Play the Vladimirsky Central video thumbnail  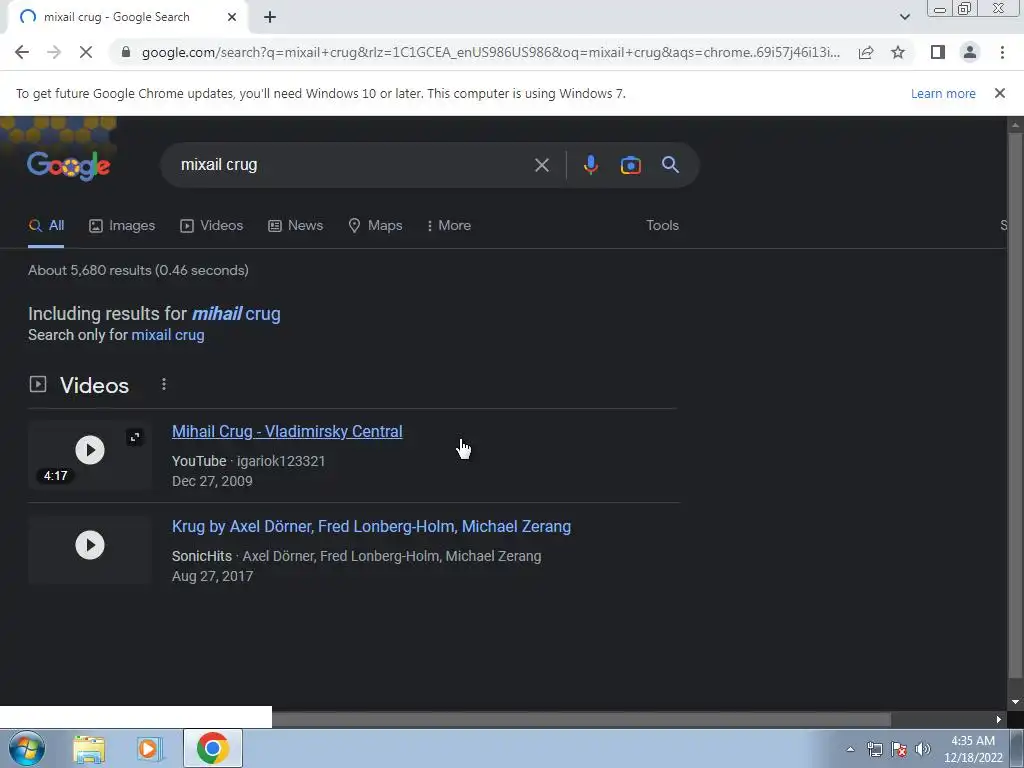pos(90,450)
